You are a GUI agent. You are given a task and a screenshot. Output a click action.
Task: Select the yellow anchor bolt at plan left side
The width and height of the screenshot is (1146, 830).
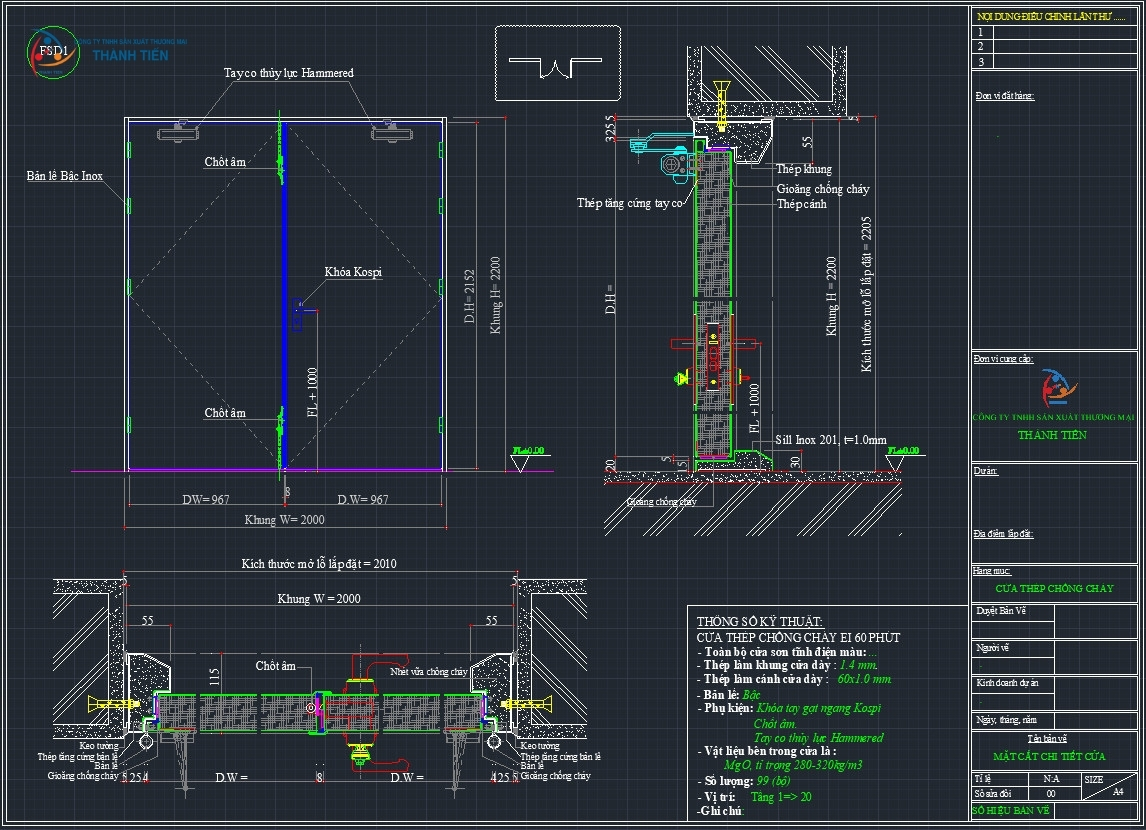point(113,704)
